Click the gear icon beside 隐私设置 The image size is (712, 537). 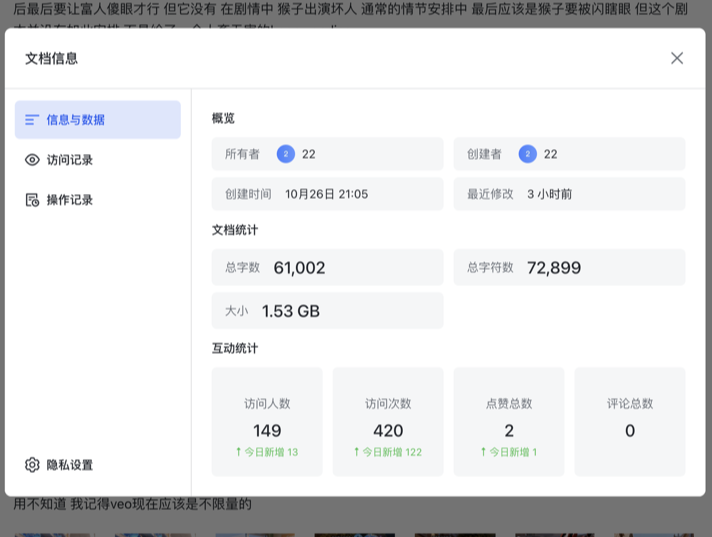(32, 465)
